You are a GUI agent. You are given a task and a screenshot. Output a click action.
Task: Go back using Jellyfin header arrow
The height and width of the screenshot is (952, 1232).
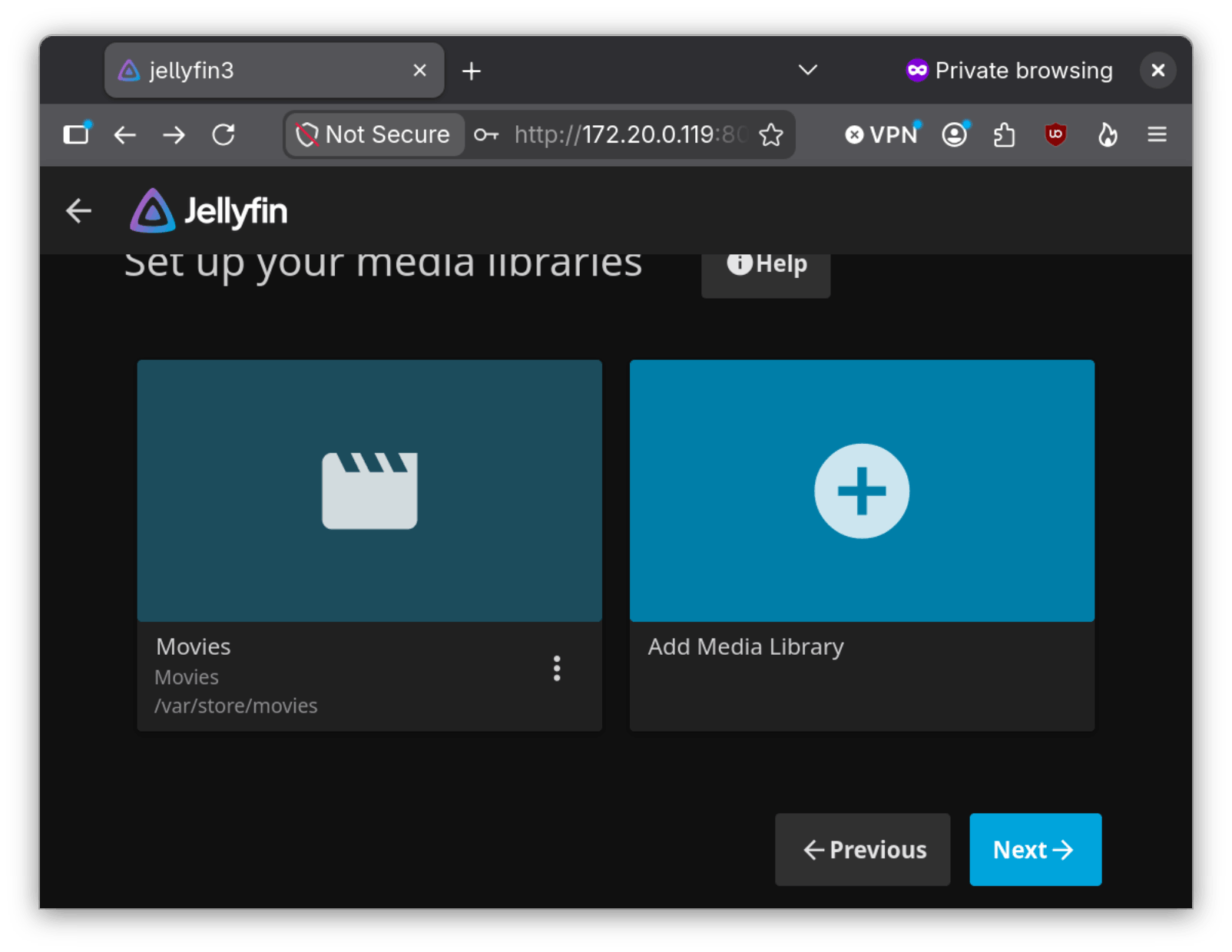coord(78,210)
